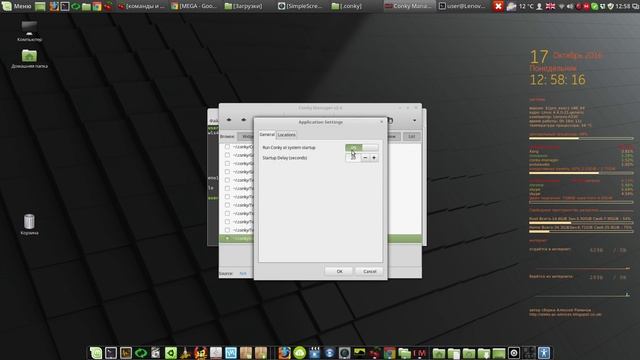Check the fourth conky widget checkbox
The image size is (640, 360).
pyautogui.click(x=227, y=172)
